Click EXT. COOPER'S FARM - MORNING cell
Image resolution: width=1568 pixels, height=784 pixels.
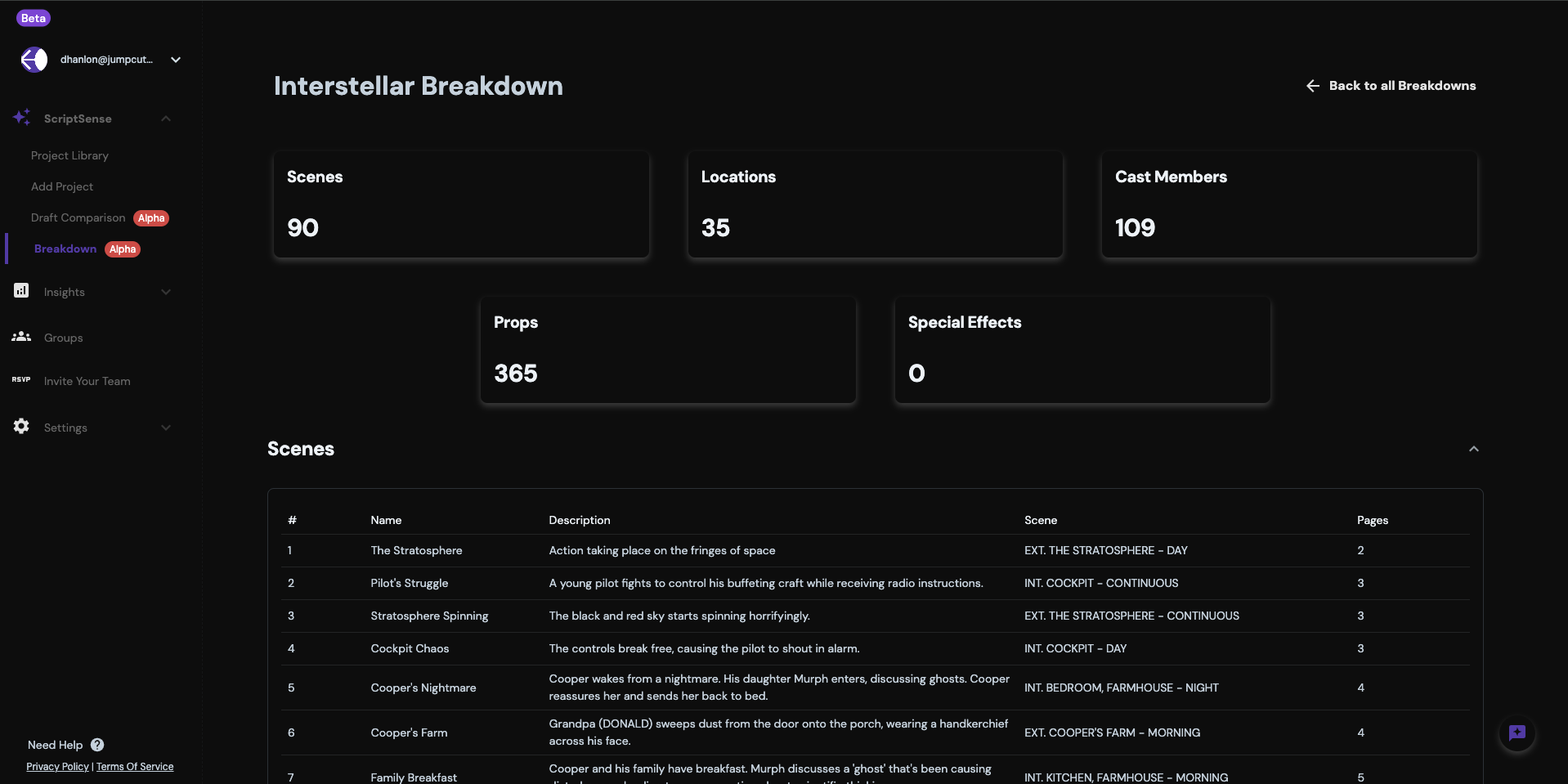pyautogui.click(x=1113, y=732)
